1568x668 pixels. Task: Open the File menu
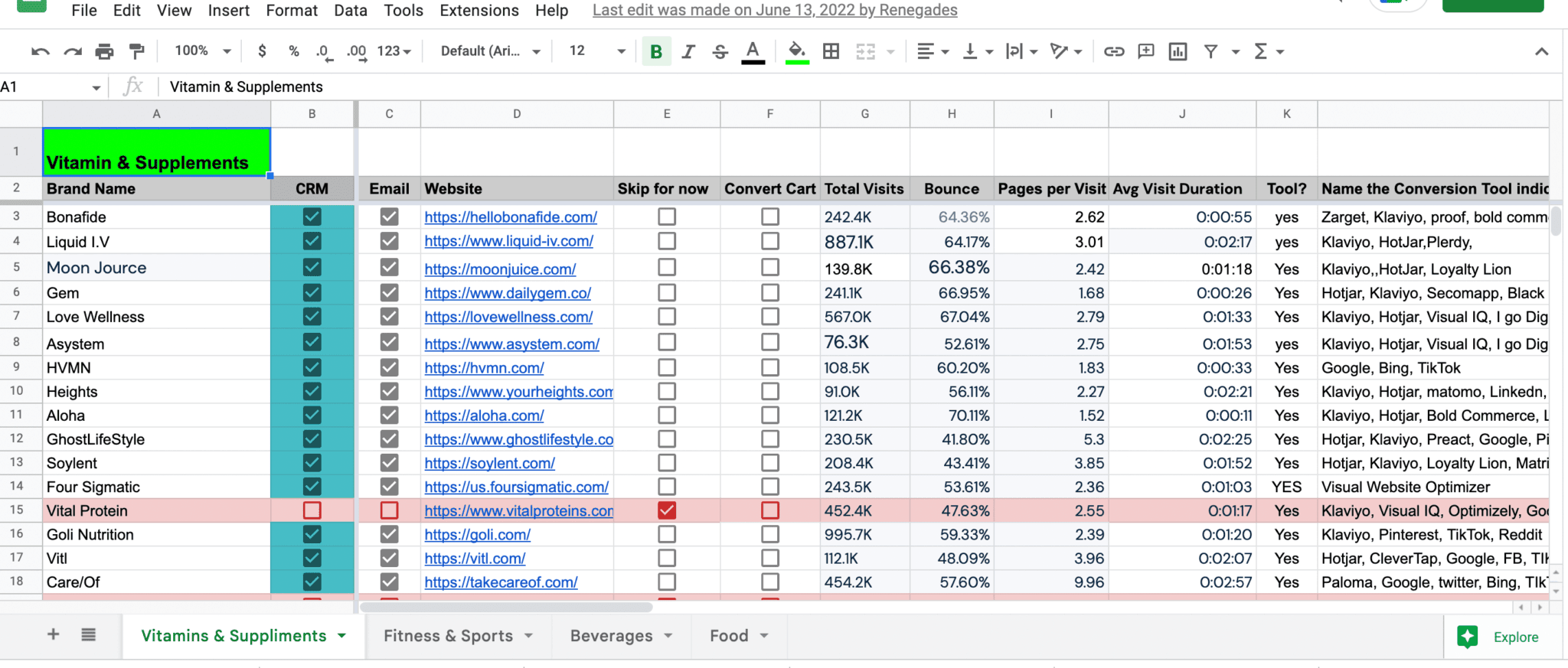point(84,11)
